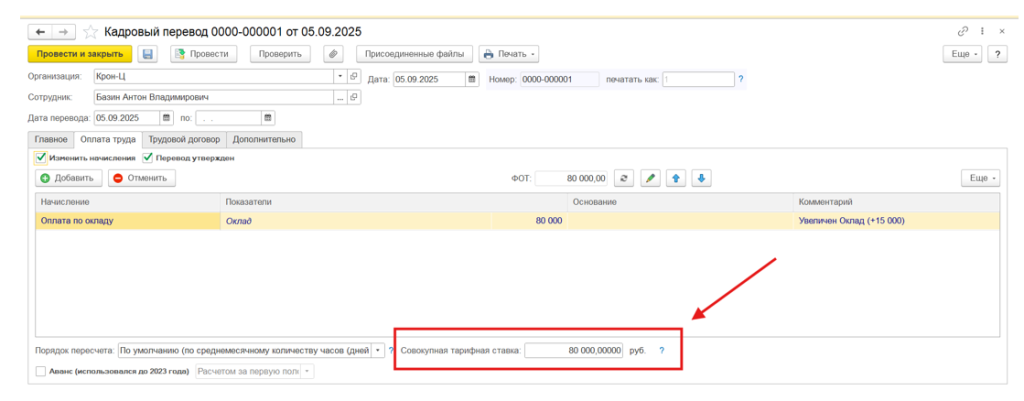Open the top toolbar Еще menu
This screenshot has width=1024, height=401.
(963, 54)
